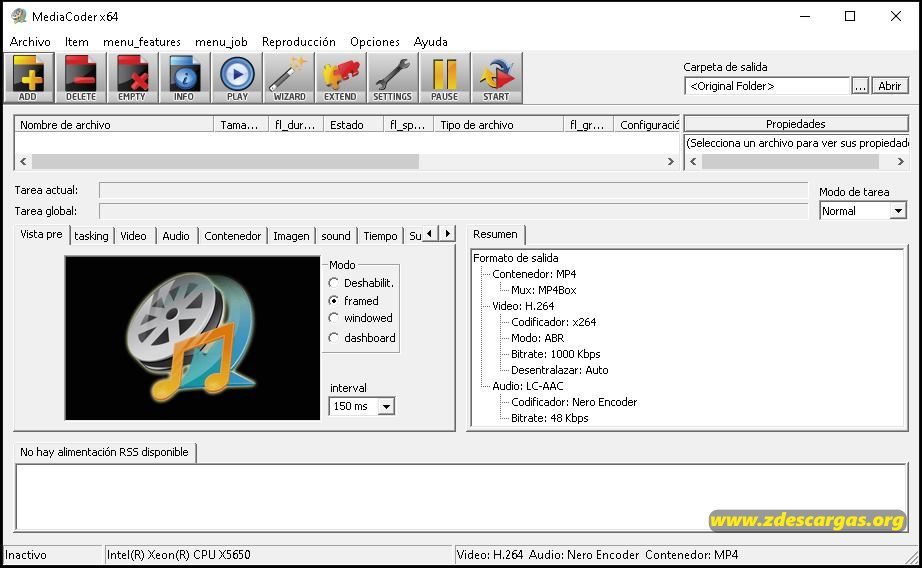
Task: Click the Tarea global progress bar
Action: (x=453, y=211)
